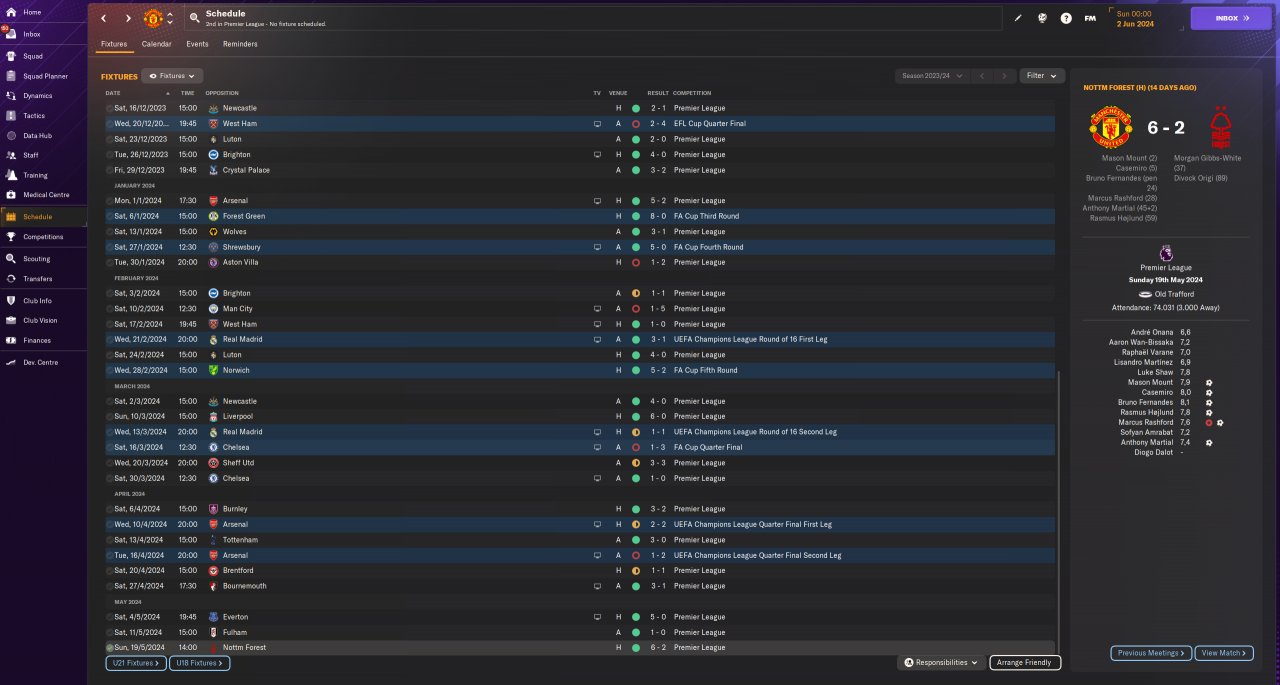Click the Nottingham Forest crest in match panel
The image size is (1280, 685).
coord(1219,128)
